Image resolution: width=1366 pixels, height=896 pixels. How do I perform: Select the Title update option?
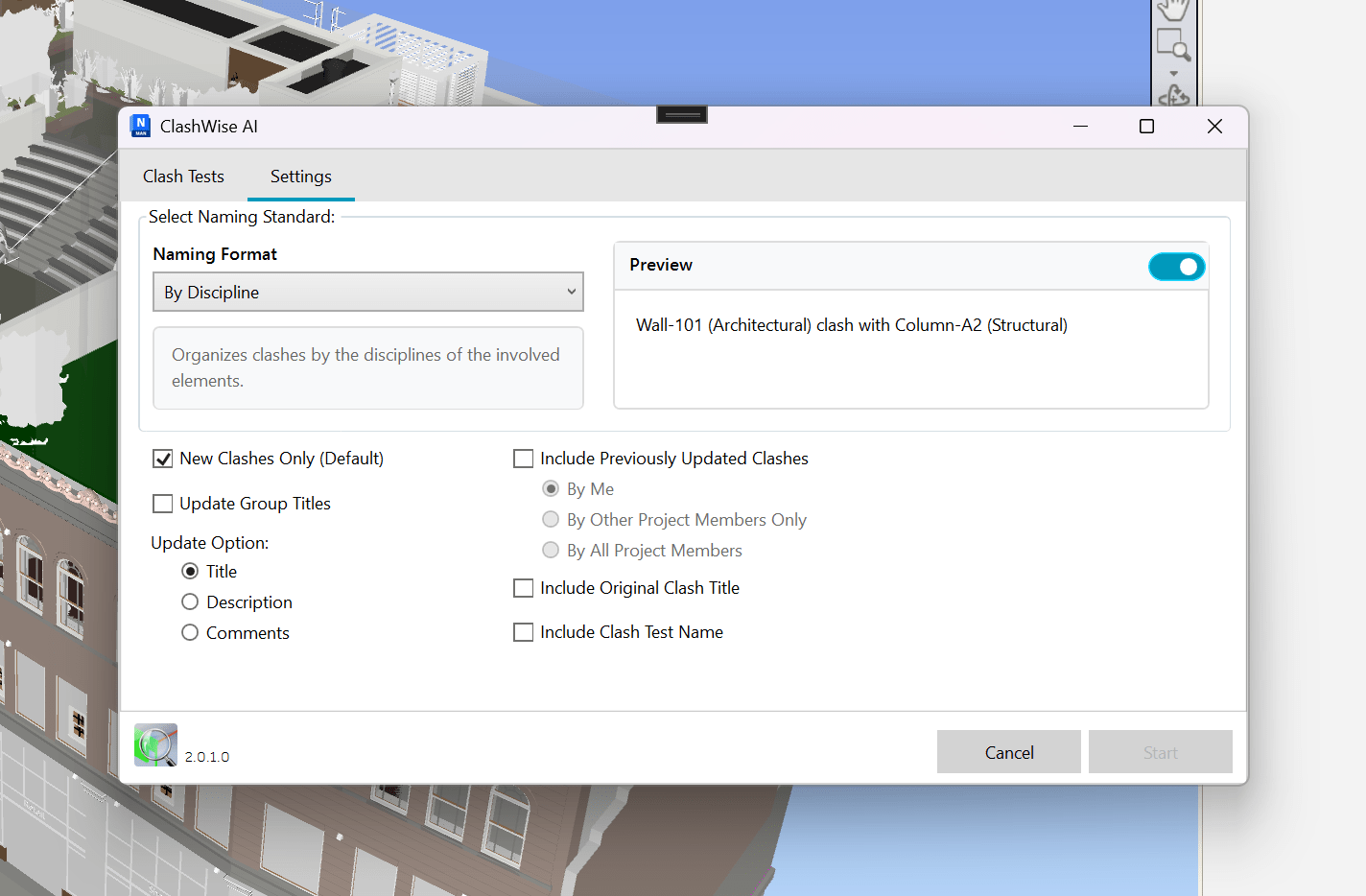tap(190, 572)
